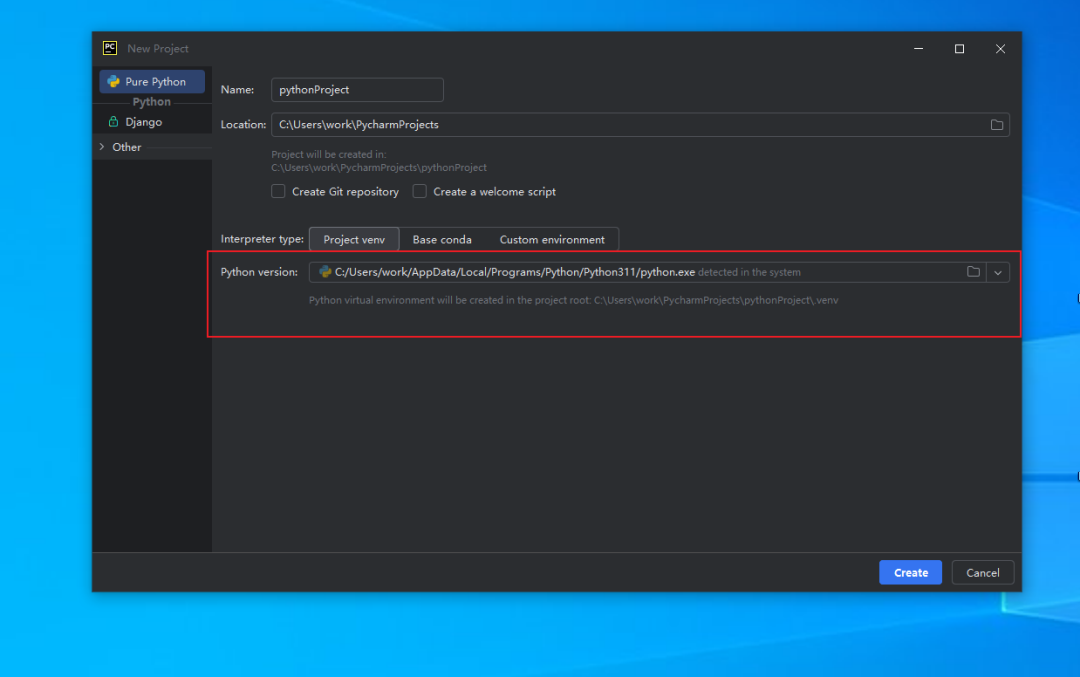Enable Create Git repository checkbox
Screen dimensions: 1080x677
[278, 191]
